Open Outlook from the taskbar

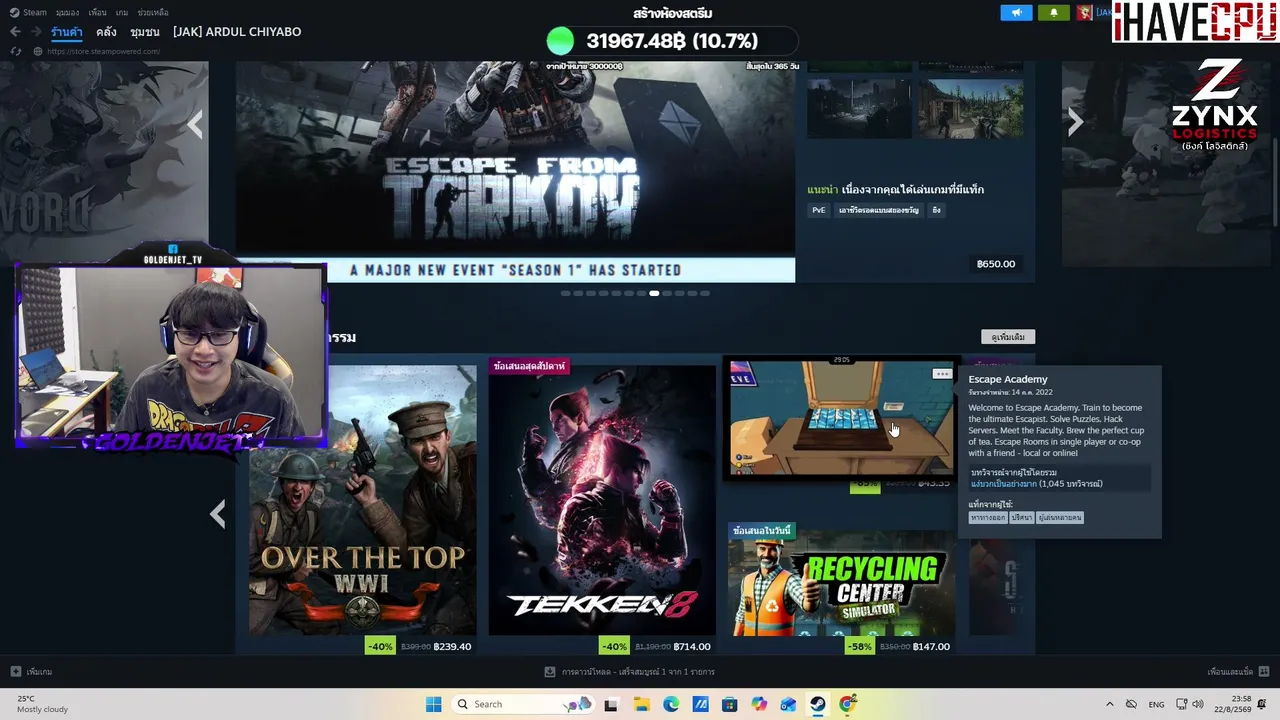click(788, 704)
